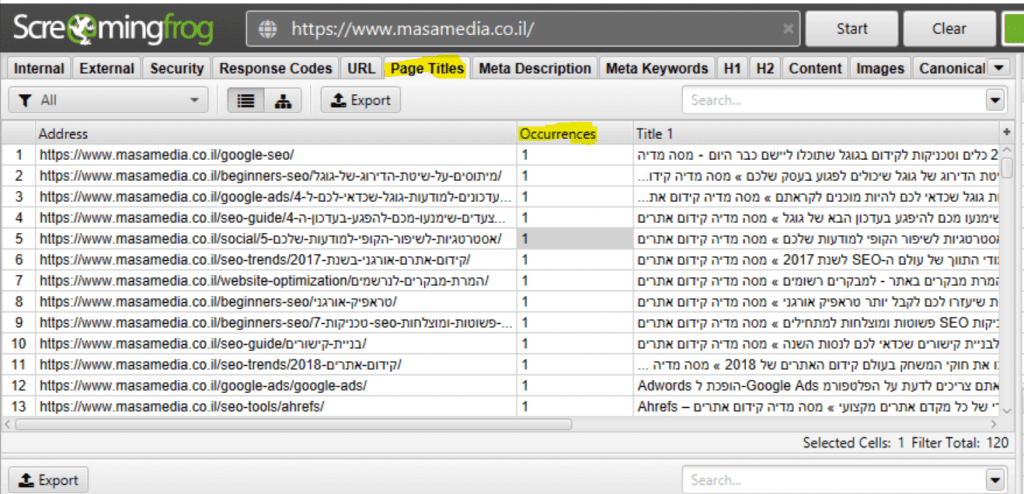Viewport: 1024px width, 494px height.
Task: Open the All filter dropdown
Action: [108, 100]
